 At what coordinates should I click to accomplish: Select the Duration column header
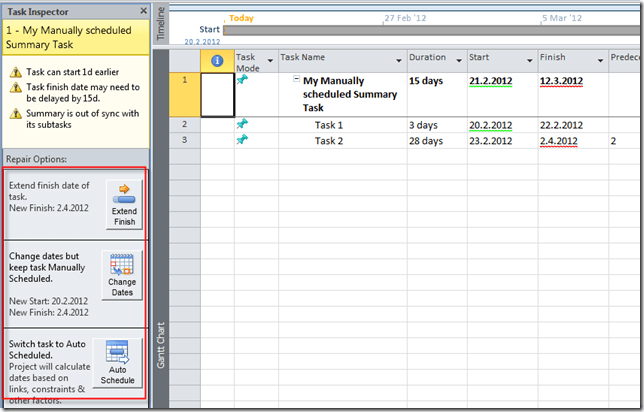click(x=435, y=59)
